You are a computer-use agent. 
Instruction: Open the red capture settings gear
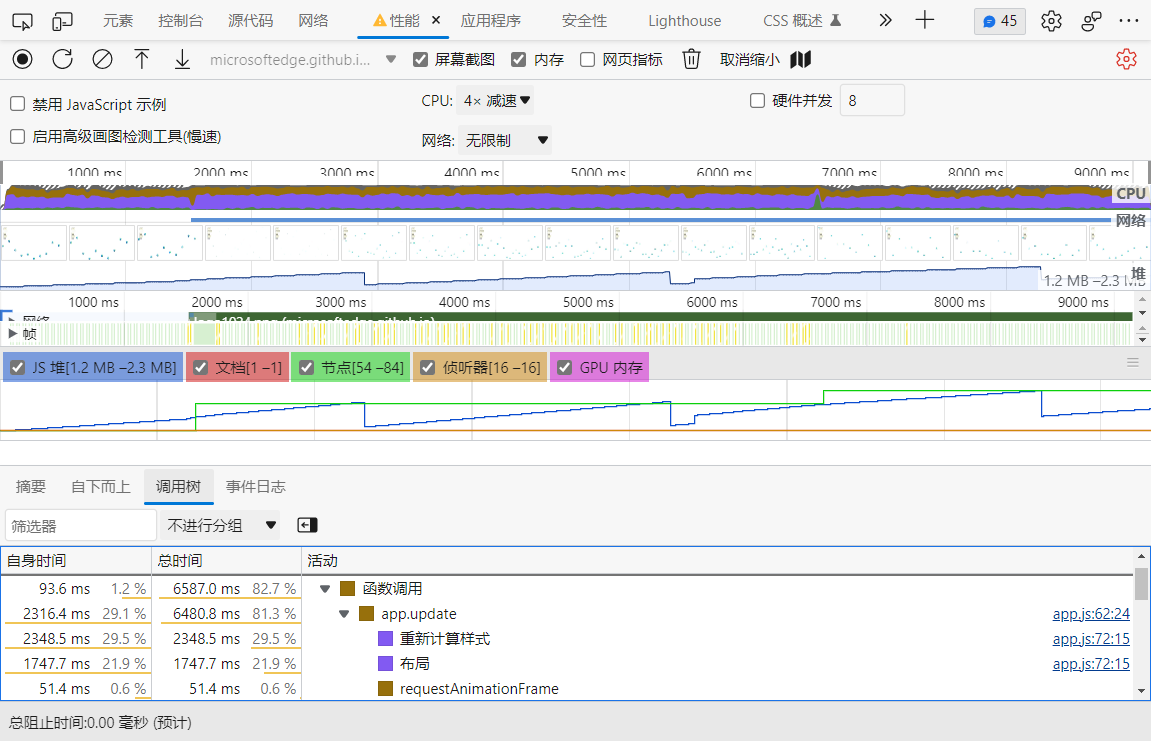[x=1126, y=59]
